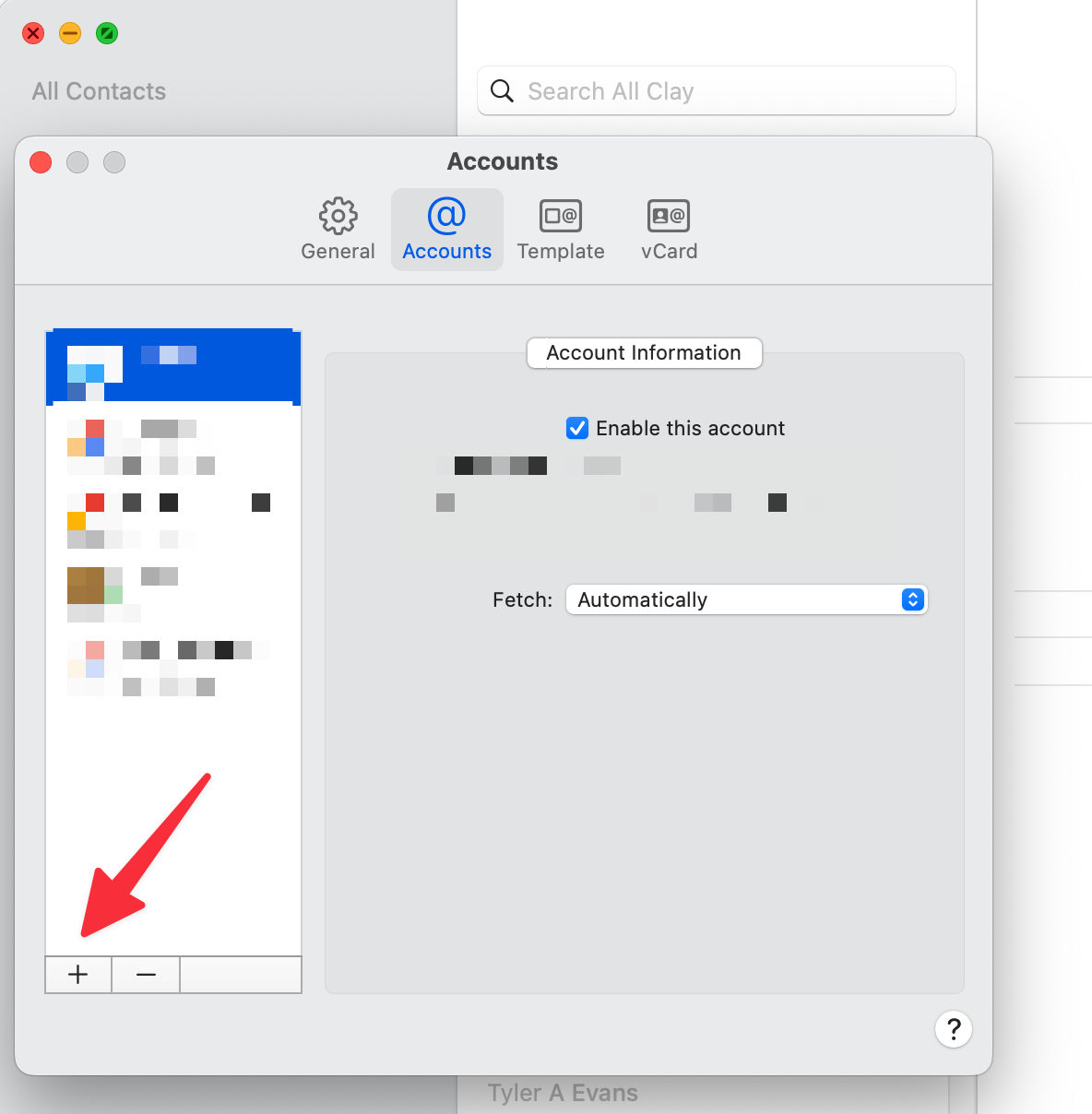Click the green full-screen button of Contacts

[107, 34]
